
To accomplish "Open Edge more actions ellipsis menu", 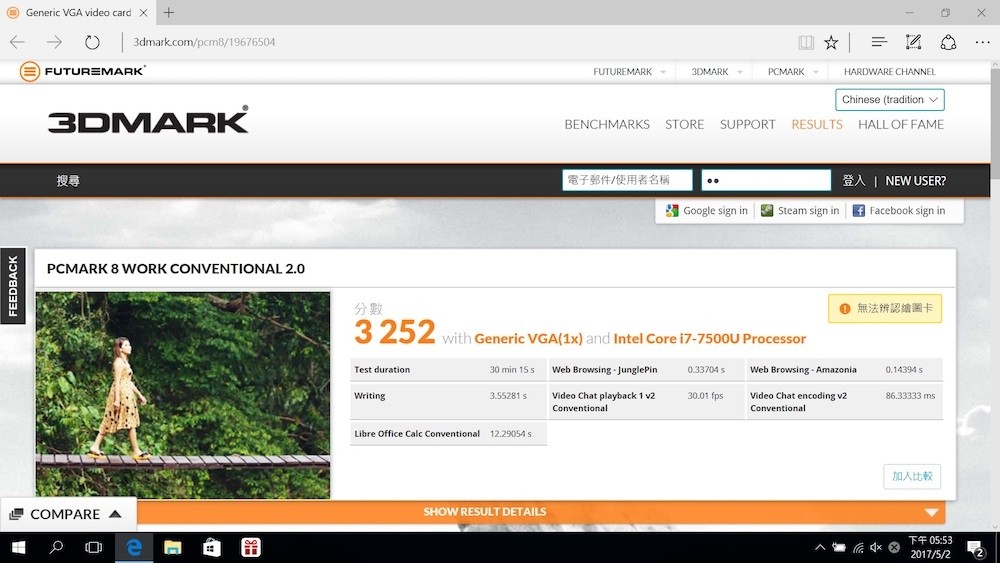I will coord(982,42).
